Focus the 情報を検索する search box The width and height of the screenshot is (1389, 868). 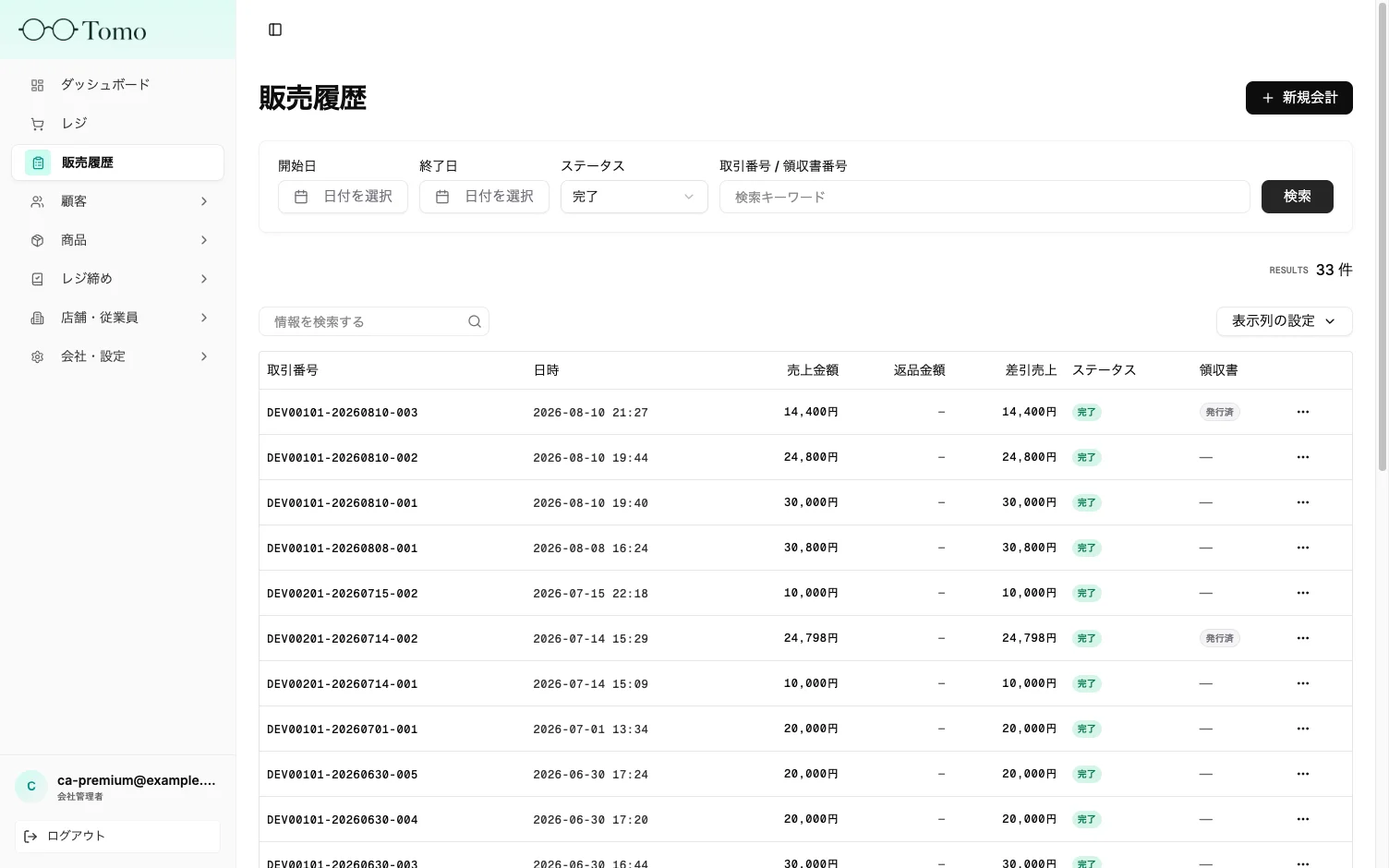click(x=373, y=321)
